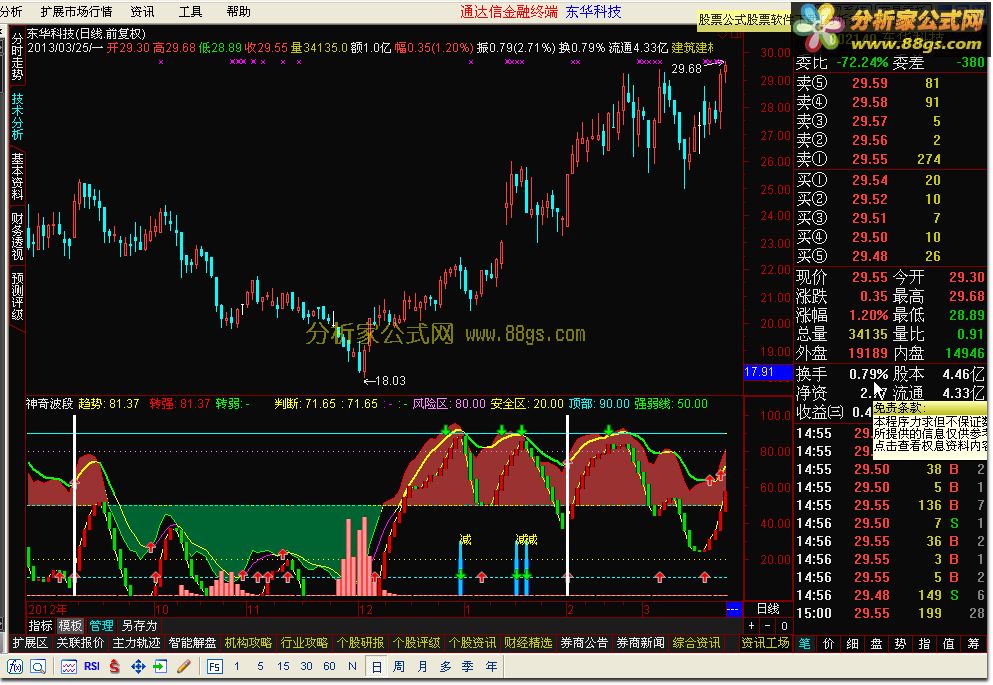The image size is (993, 685).
Task: Select the yearly 年 period button
Action: click(x=491, y=667)
